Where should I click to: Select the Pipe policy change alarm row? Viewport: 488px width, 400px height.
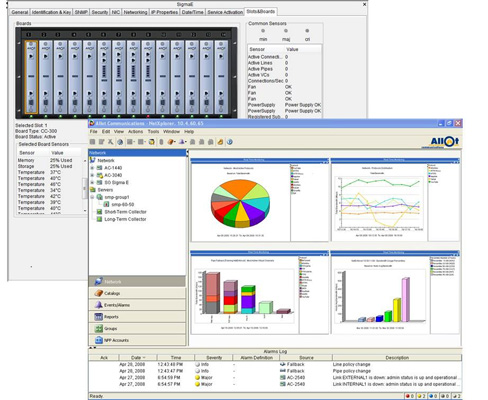pyautogui.click(x=275, y=371)
